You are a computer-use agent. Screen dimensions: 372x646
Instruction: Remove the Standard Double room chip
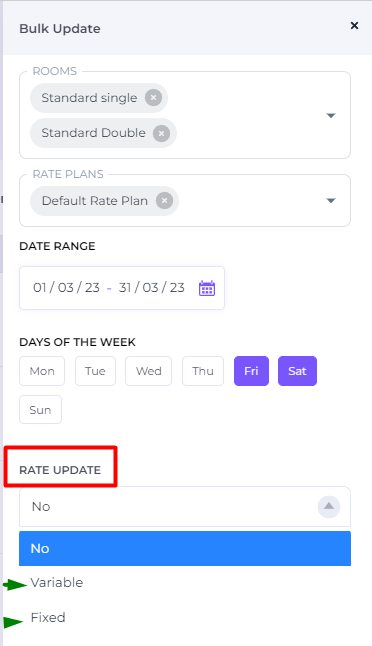(161, 133)
